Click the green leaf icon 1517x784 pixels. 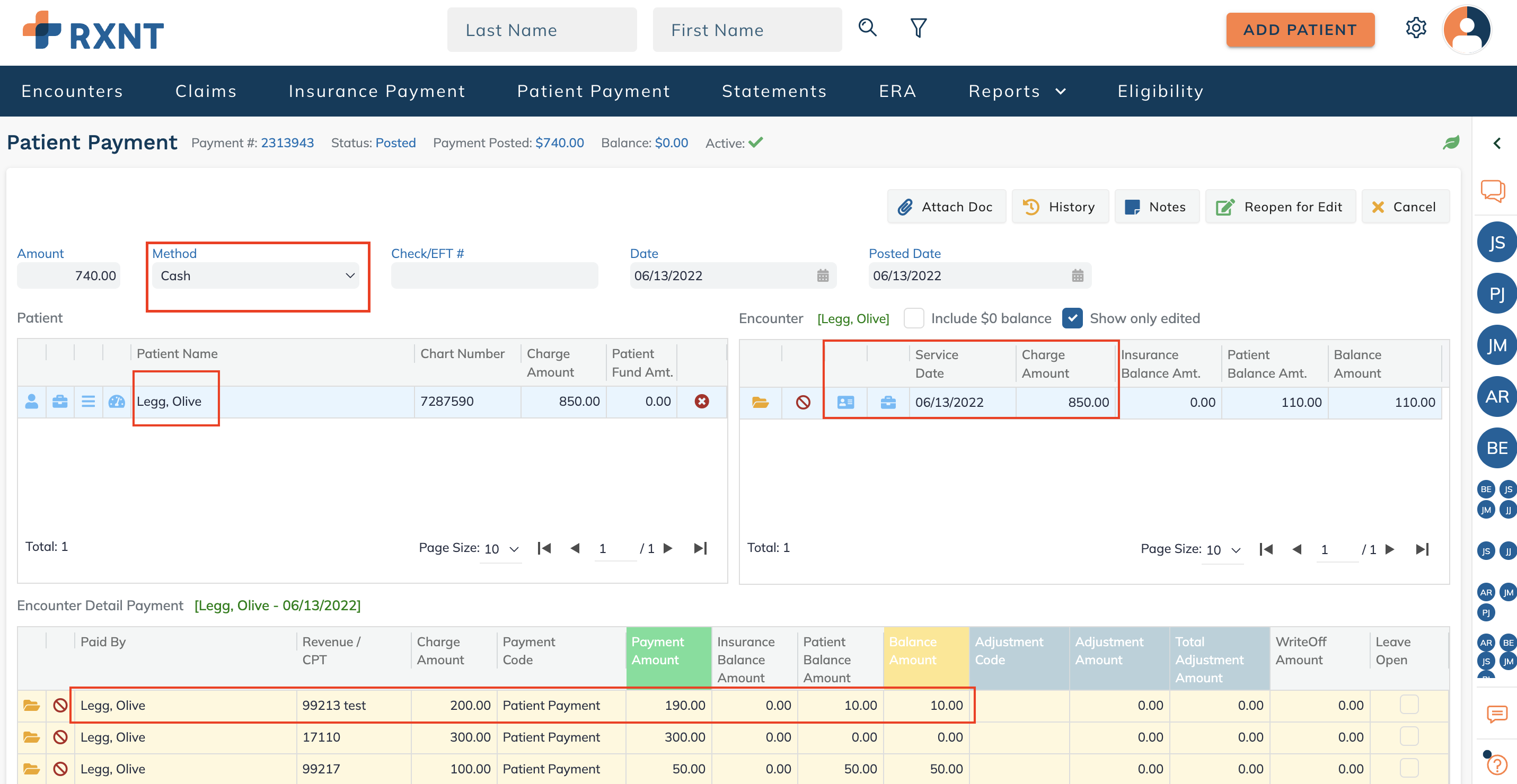1451,142
